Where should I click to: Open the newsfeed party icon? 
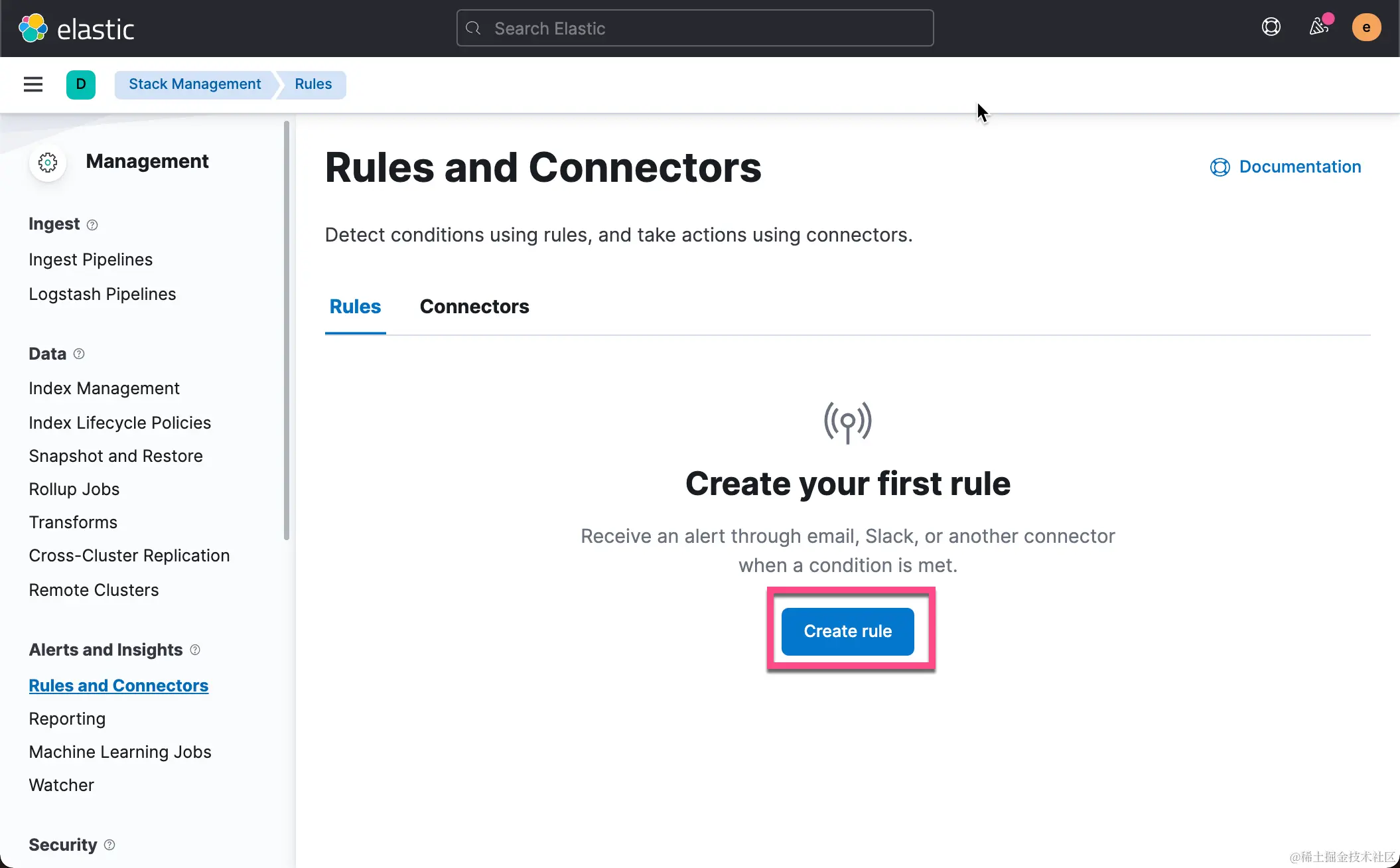1318,27
